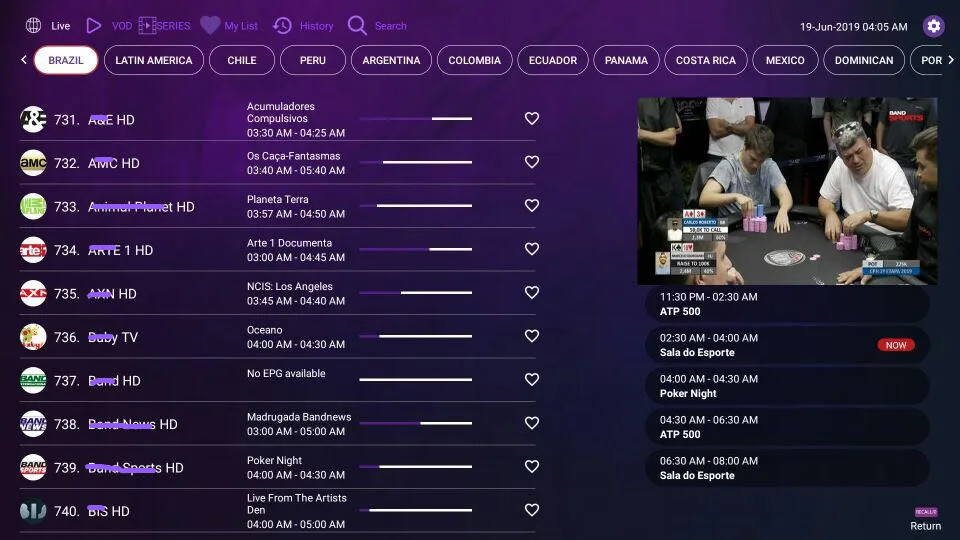This screenshot has height=540, width=960.
Task: Toggle heart on channel 737 row
Action: (x=532, y=379)
